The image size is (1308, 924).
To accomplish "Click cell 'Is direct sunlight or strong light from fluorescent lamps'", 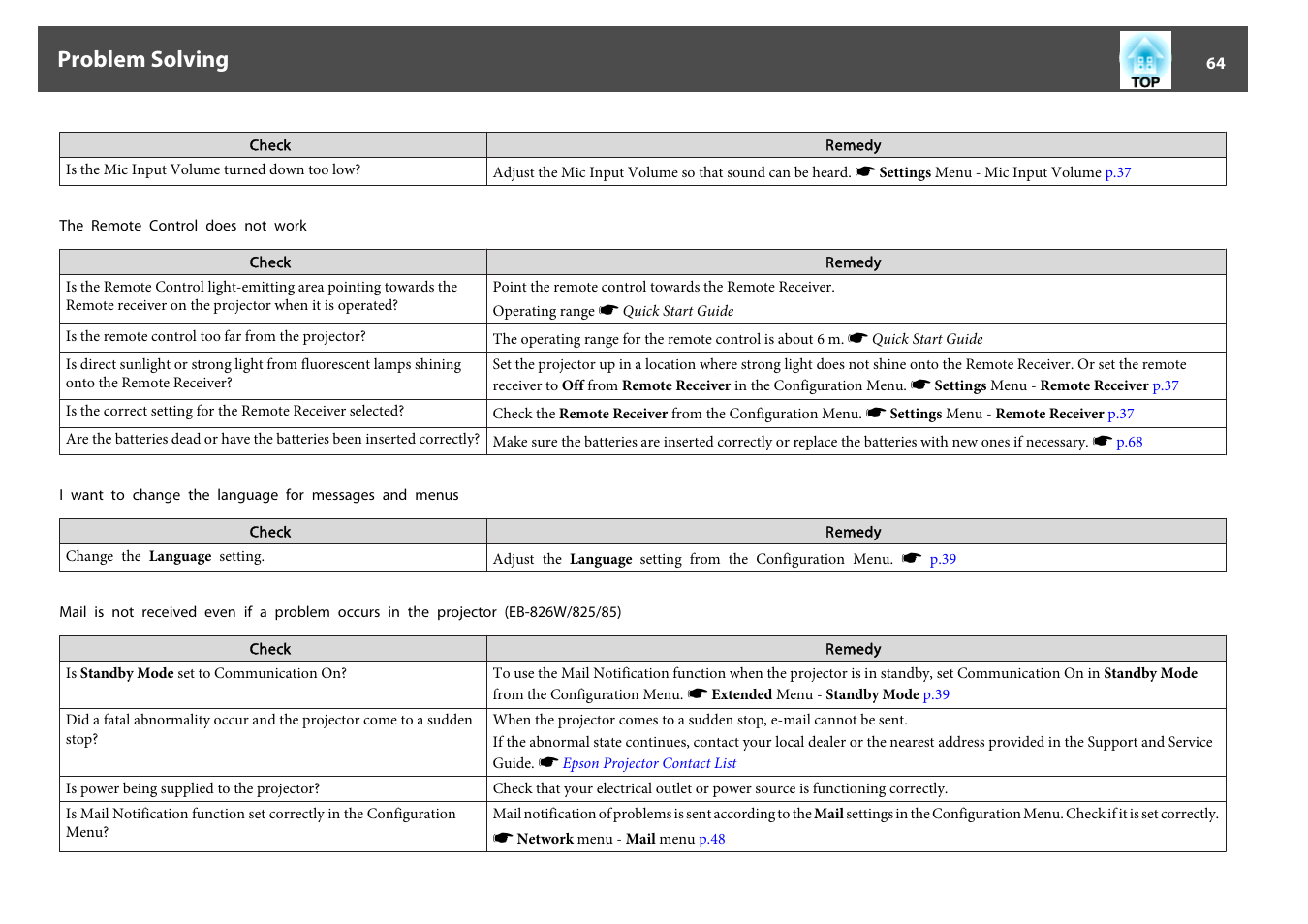I will (x=273, y=375).
